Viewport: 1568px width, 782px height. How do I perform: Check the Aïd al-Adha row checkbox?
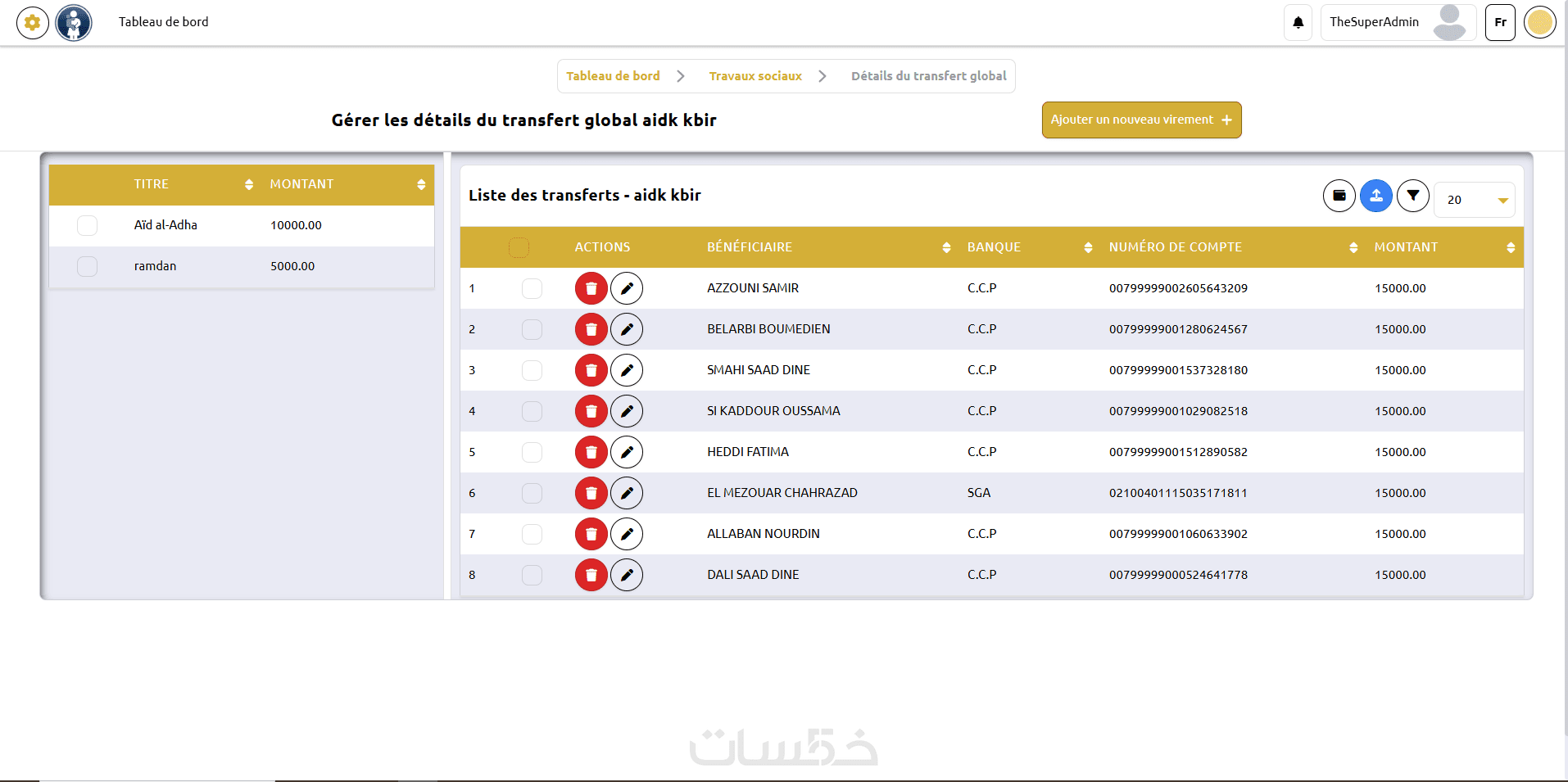(x=88, y=225)
